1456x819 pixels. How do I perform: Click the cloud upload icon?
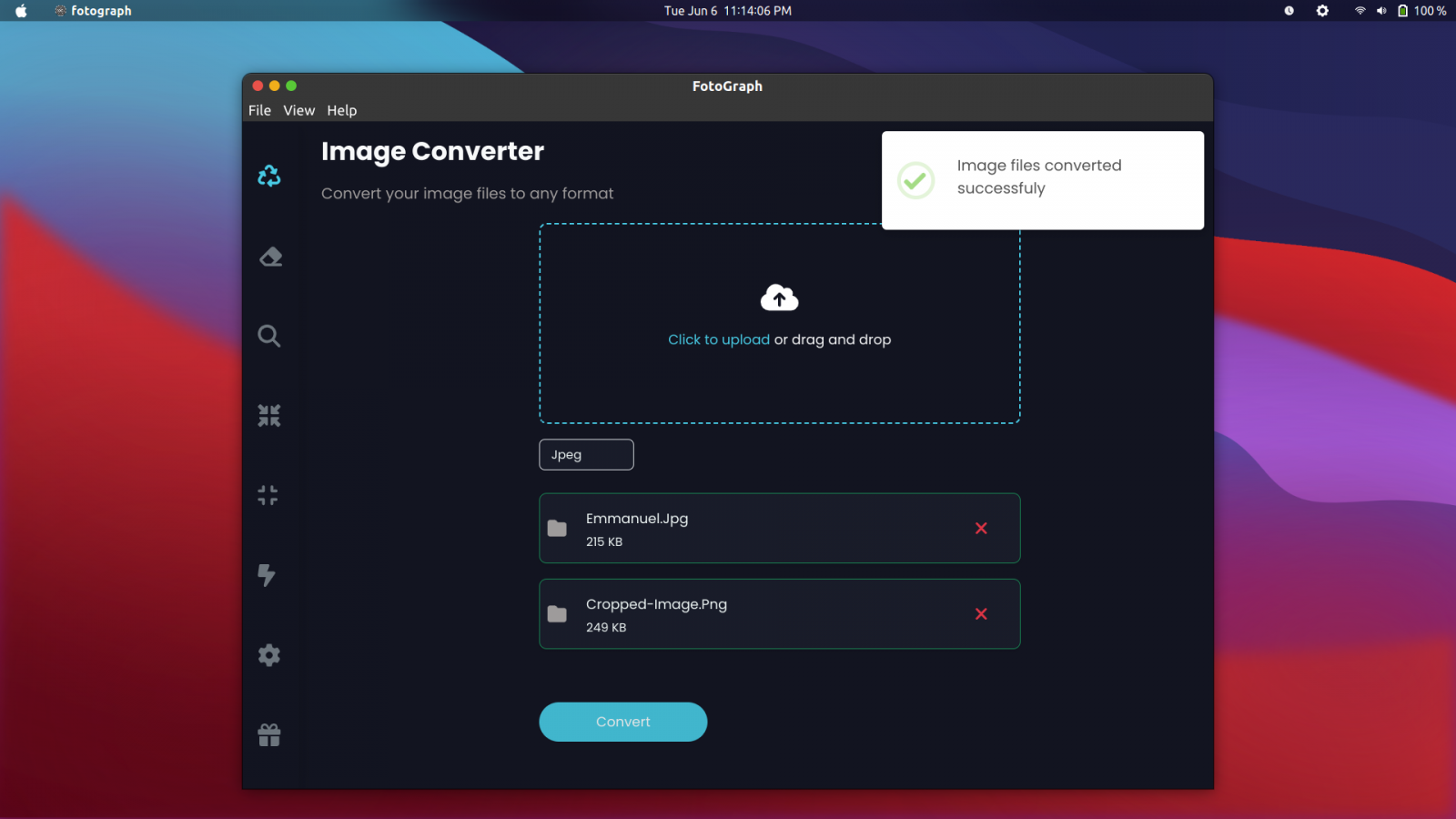click(x=779, y=298)
